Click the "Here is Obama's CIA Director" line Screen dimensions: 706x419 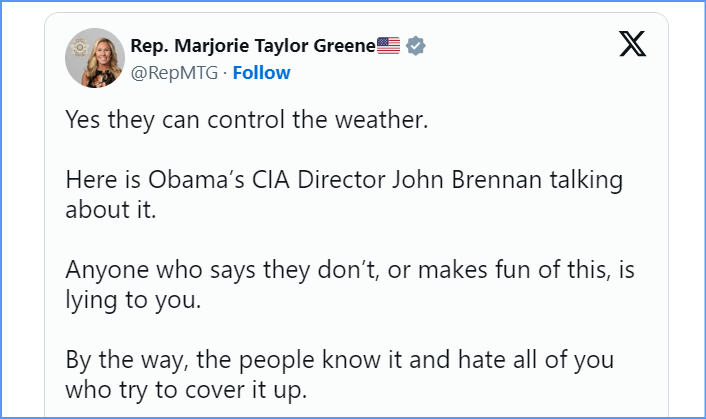[x=344, y=180]
